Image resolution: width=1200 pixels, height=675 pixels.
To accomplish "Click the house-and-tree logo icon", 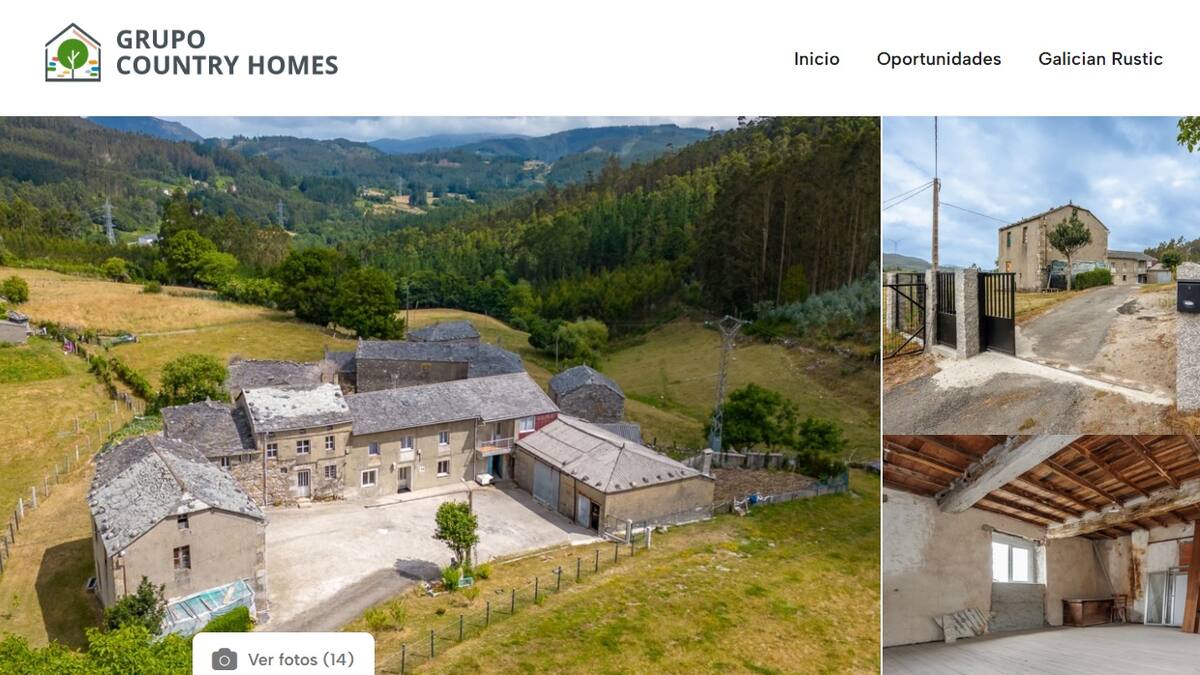I will [73, 53].
